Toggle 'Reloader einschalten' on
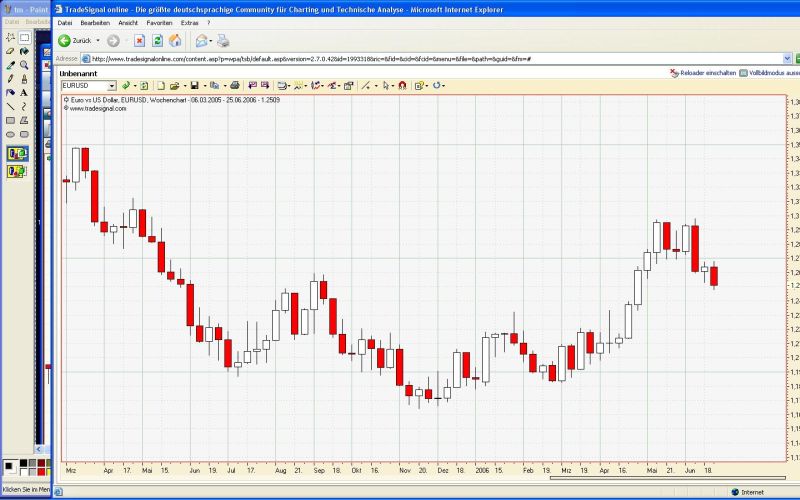The height and width of the screenshot is (500, 800). 704,73
